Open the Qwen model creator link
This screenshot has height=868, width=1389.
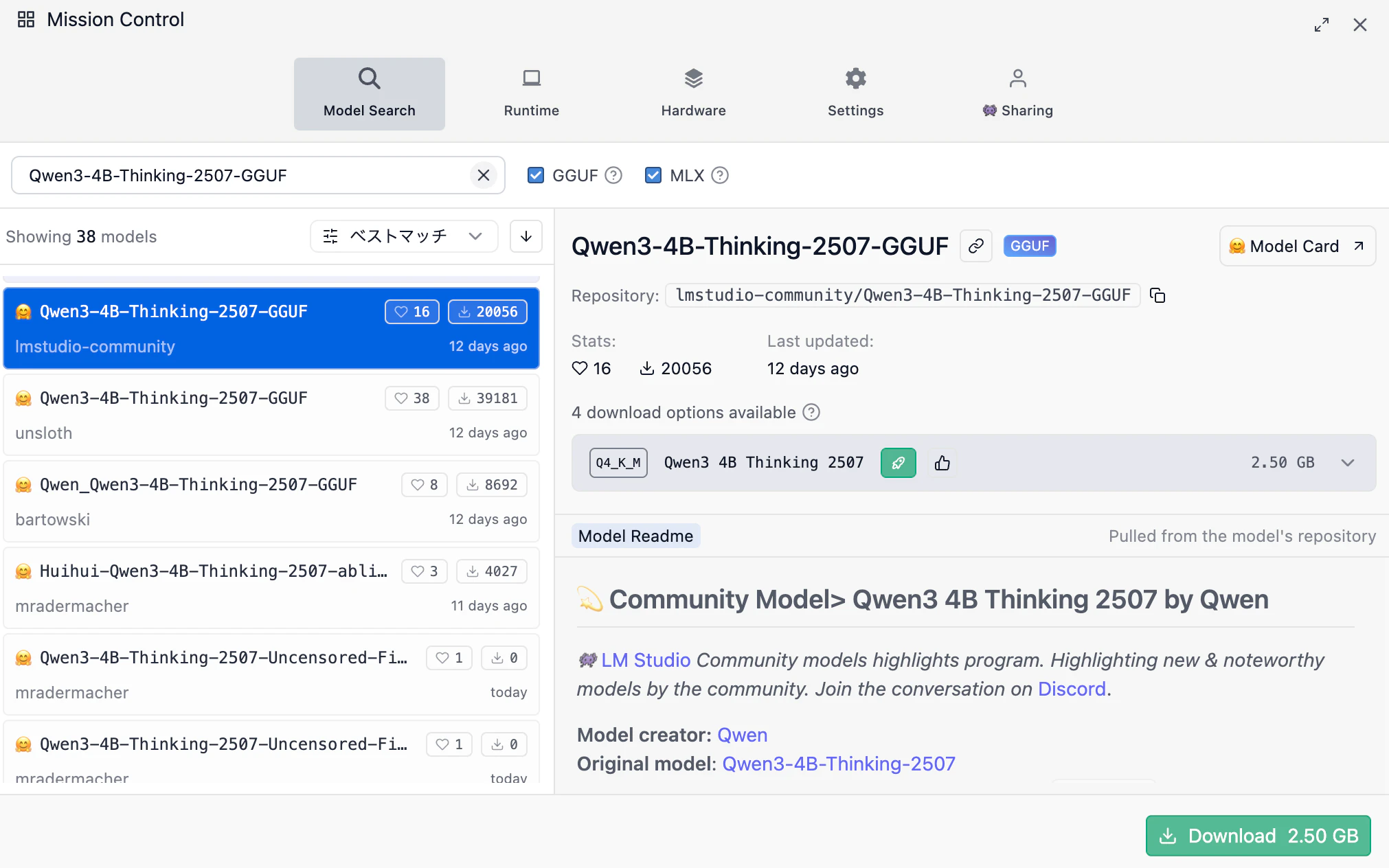click(x=743, y=735)
